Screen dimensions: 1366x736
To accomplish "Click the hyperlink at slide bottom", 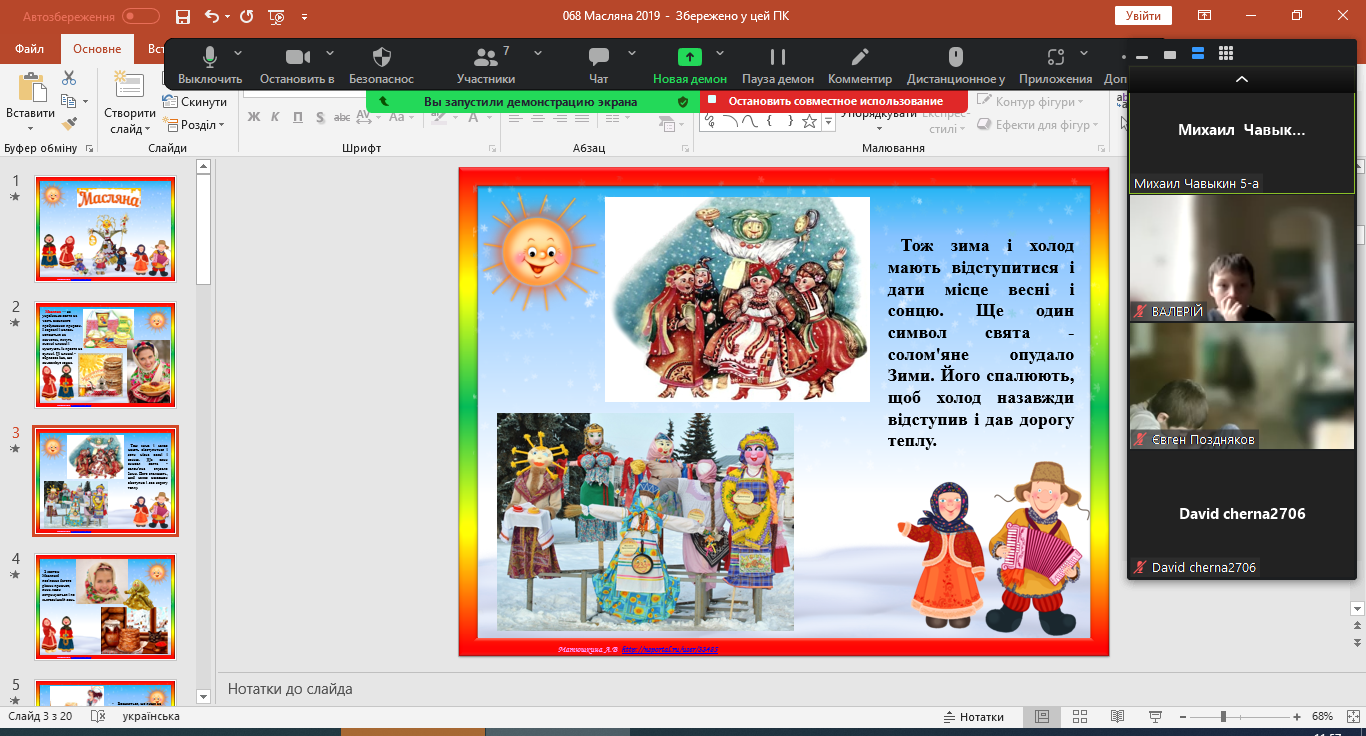I will click(x=670, y=649).
